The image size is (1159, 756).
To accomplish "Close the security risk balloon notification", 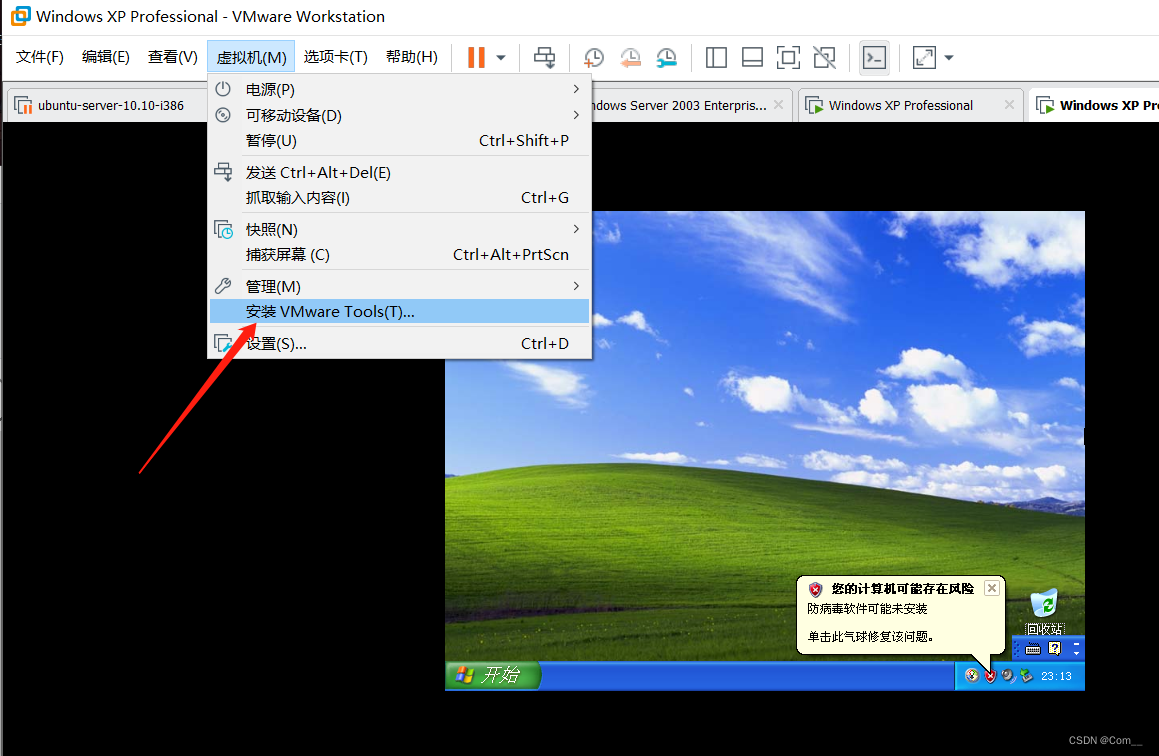I will tap(992, 588).
